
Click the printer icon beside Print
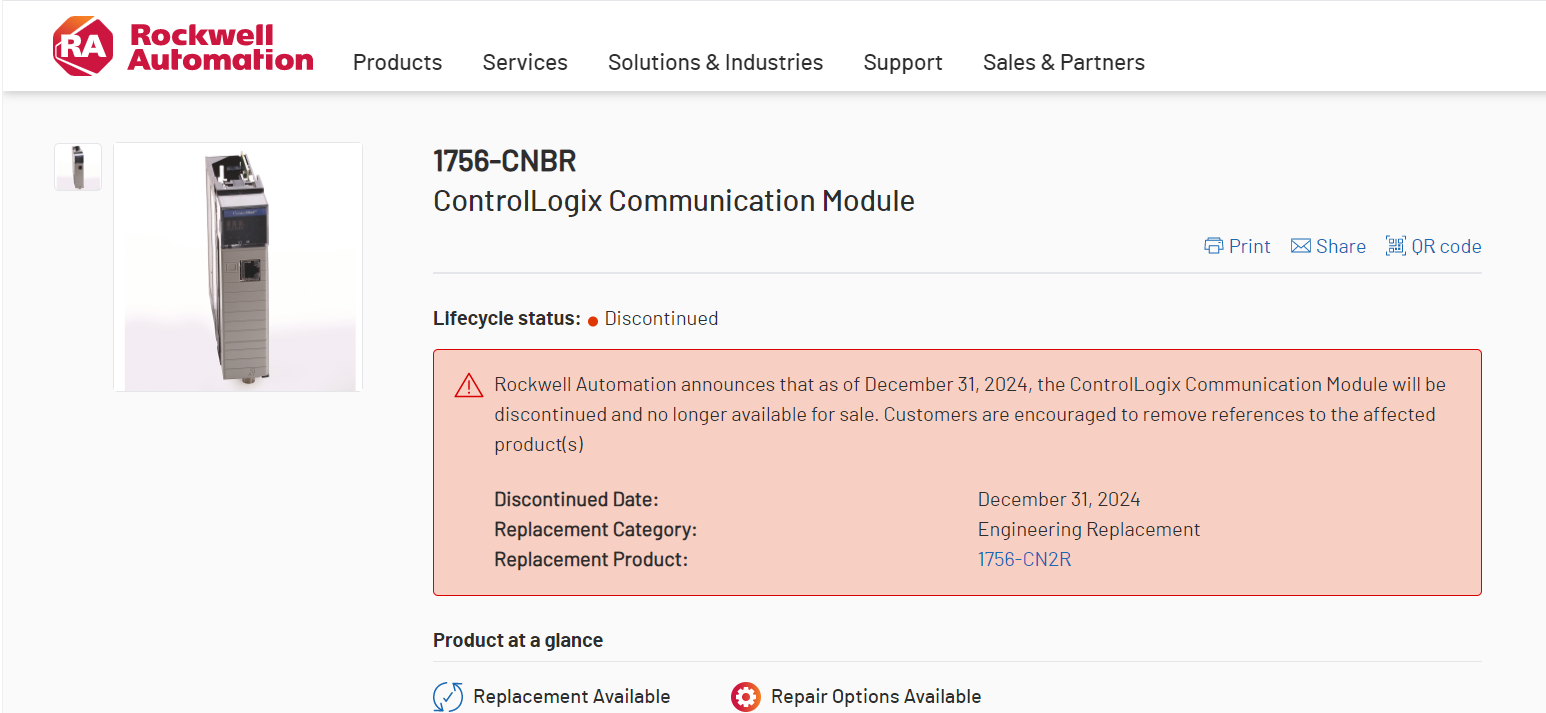1214,246
